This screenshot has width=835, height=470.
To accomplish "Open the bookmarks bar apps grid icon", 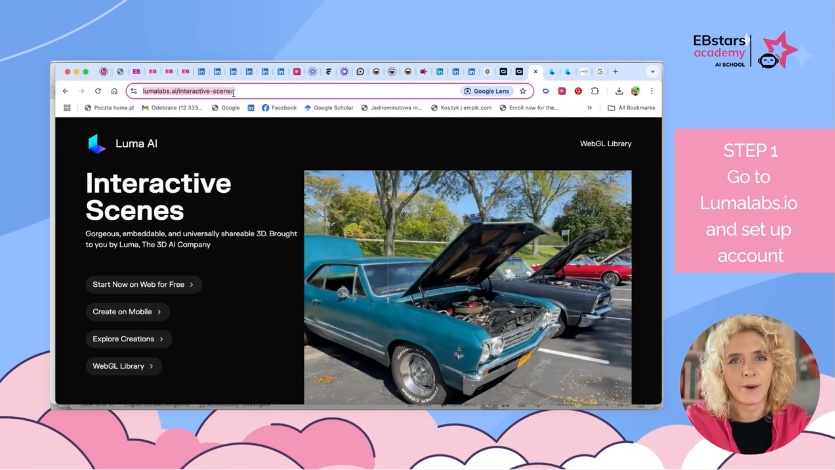I will (x=67, y=108).
